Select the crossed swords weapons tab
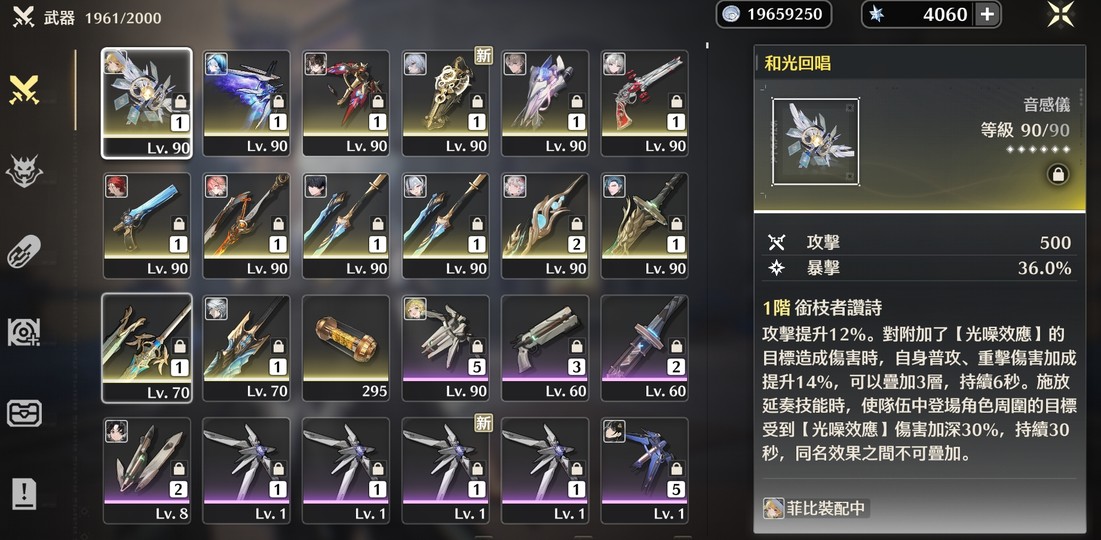The width and height of the screenshot is (1101, 540). click(x=24, y=91)
